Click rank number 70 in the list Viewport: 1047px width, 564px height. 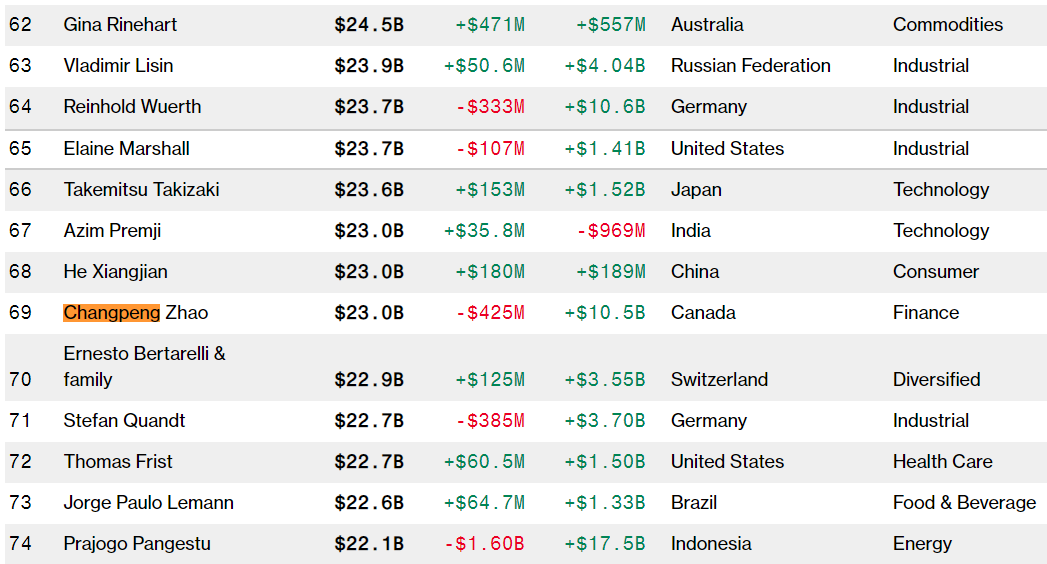pos(20,379)
